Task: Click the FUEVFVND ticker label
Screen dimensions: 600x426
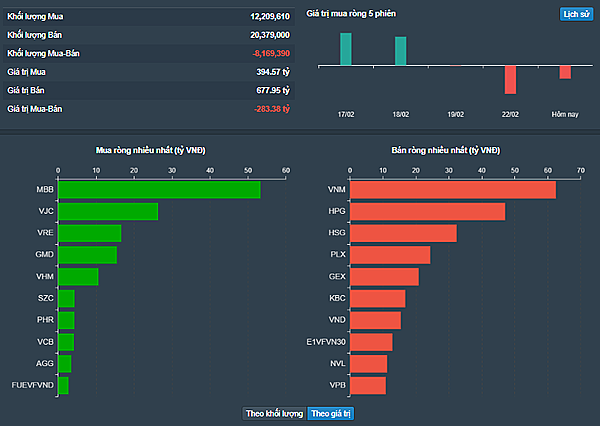Action: tap(33, 385)
